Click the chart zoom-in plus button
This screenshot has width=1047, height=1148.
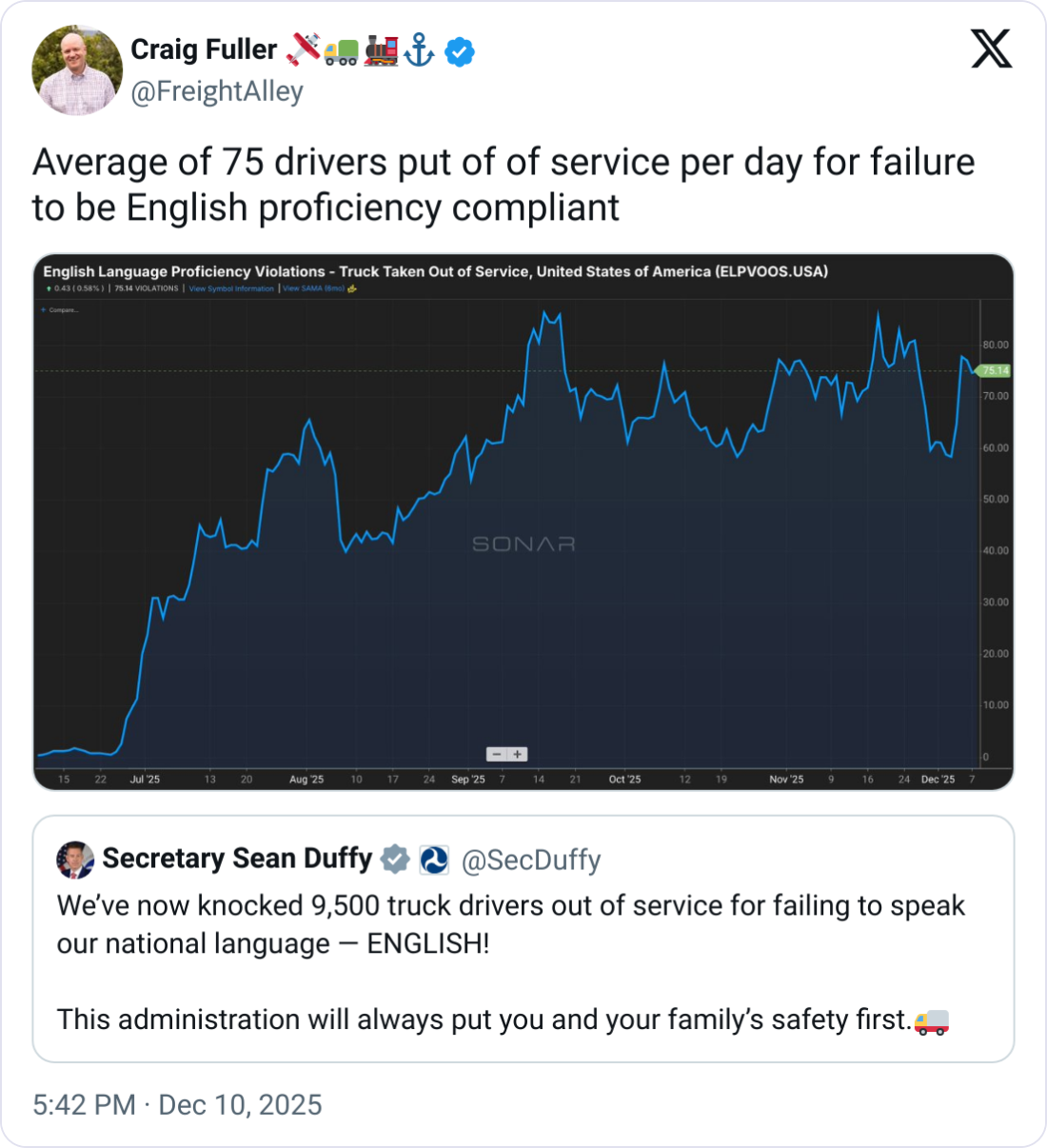tap(518, 754)
